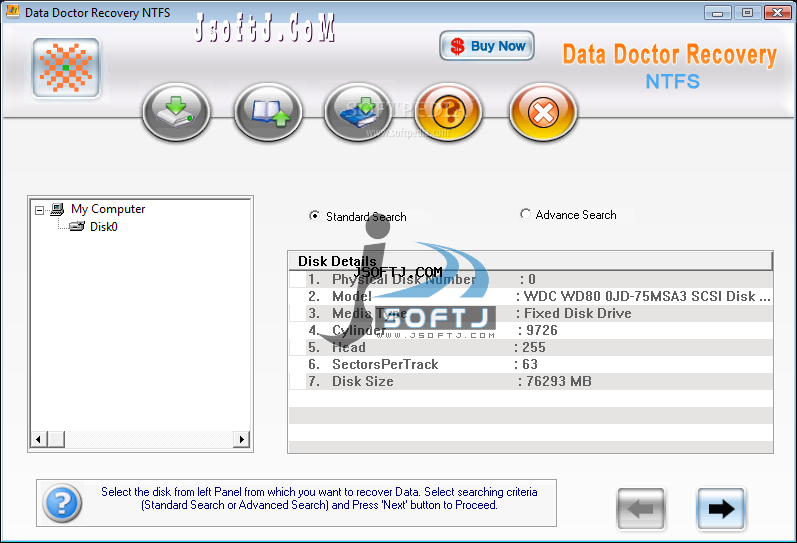Select Disk0 in the tree panel
Viewport: 797px width, 543px height.
pyautogui.click(x=104, y=227)
